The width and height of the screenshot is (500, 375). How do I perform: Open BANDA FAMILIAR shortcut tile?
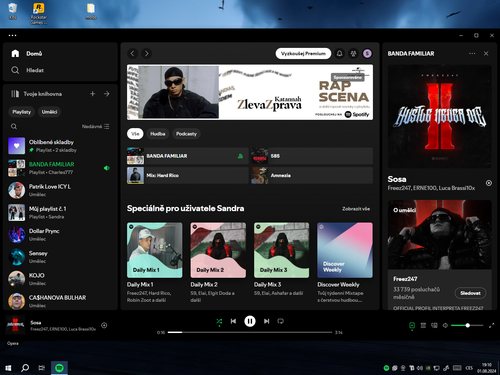click(188, 156)
